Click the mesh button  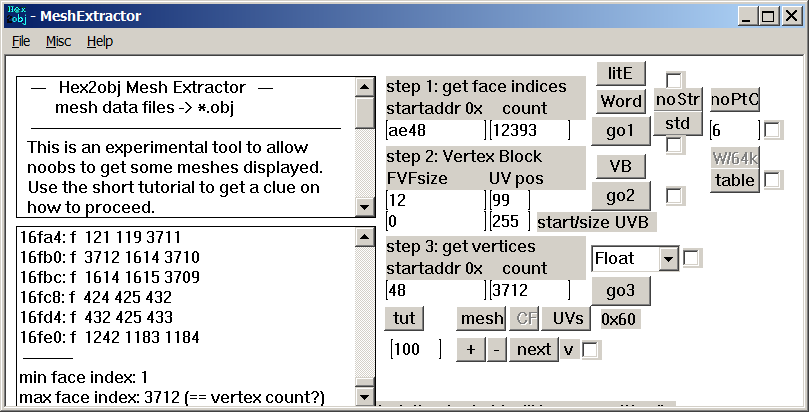point(481,318)
